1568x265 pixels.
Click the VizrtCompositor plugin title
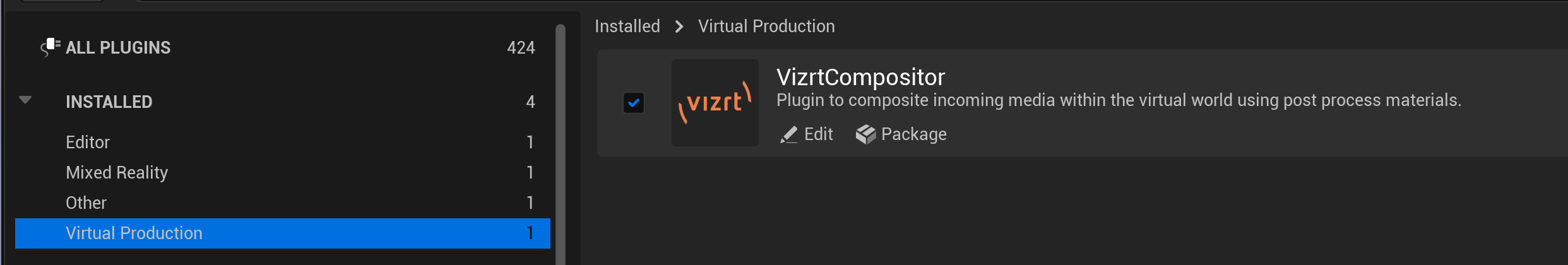coord(860,78)
